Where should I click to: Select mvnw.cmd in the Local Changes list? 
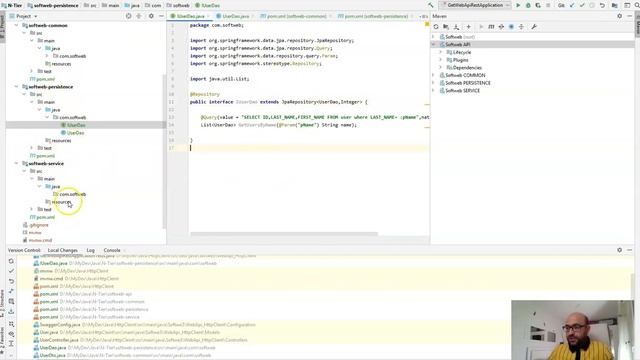tap(51, 279)
